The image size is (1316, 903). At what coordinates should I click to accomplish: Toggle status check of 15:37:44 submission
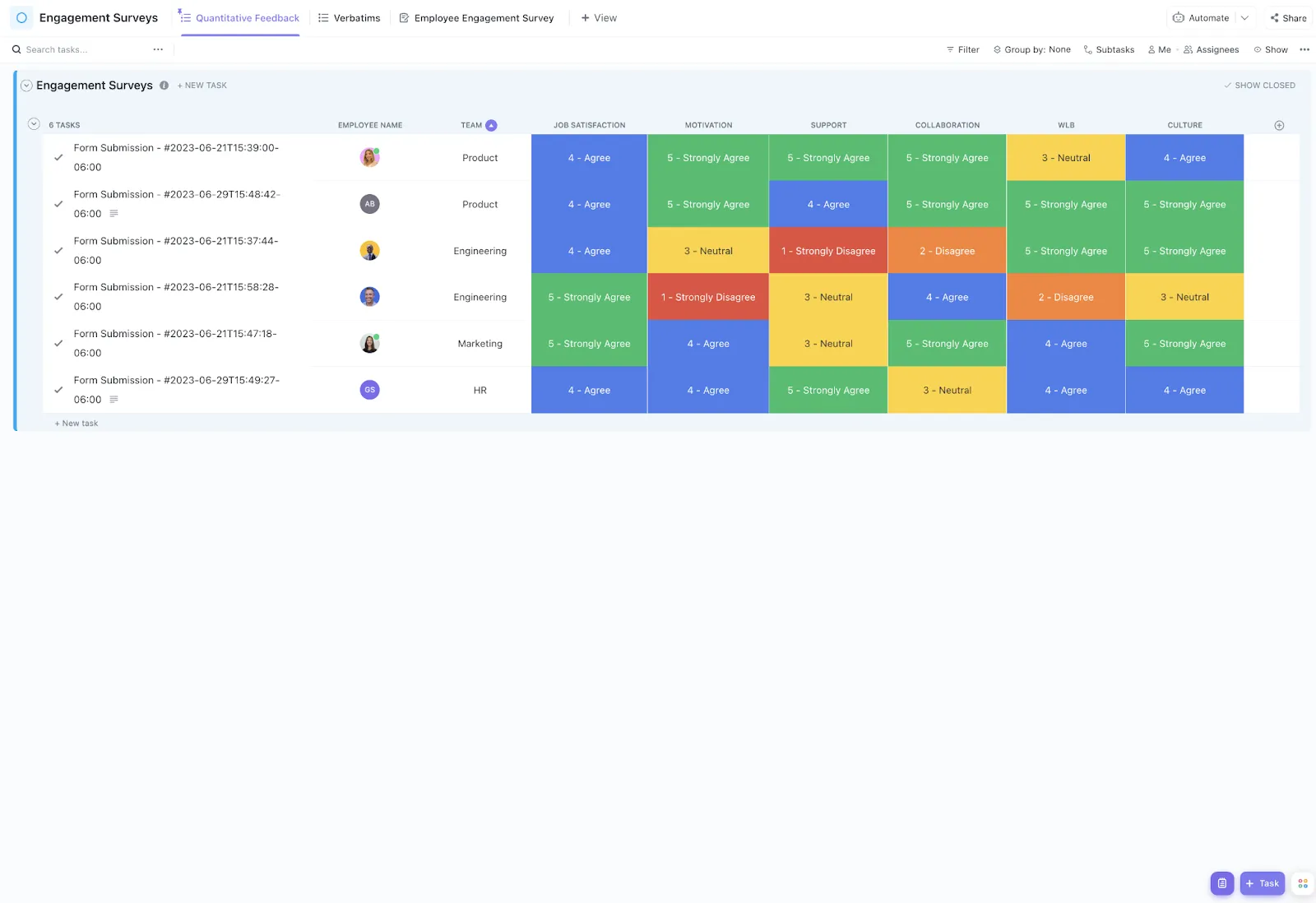(x=58, y=251)
